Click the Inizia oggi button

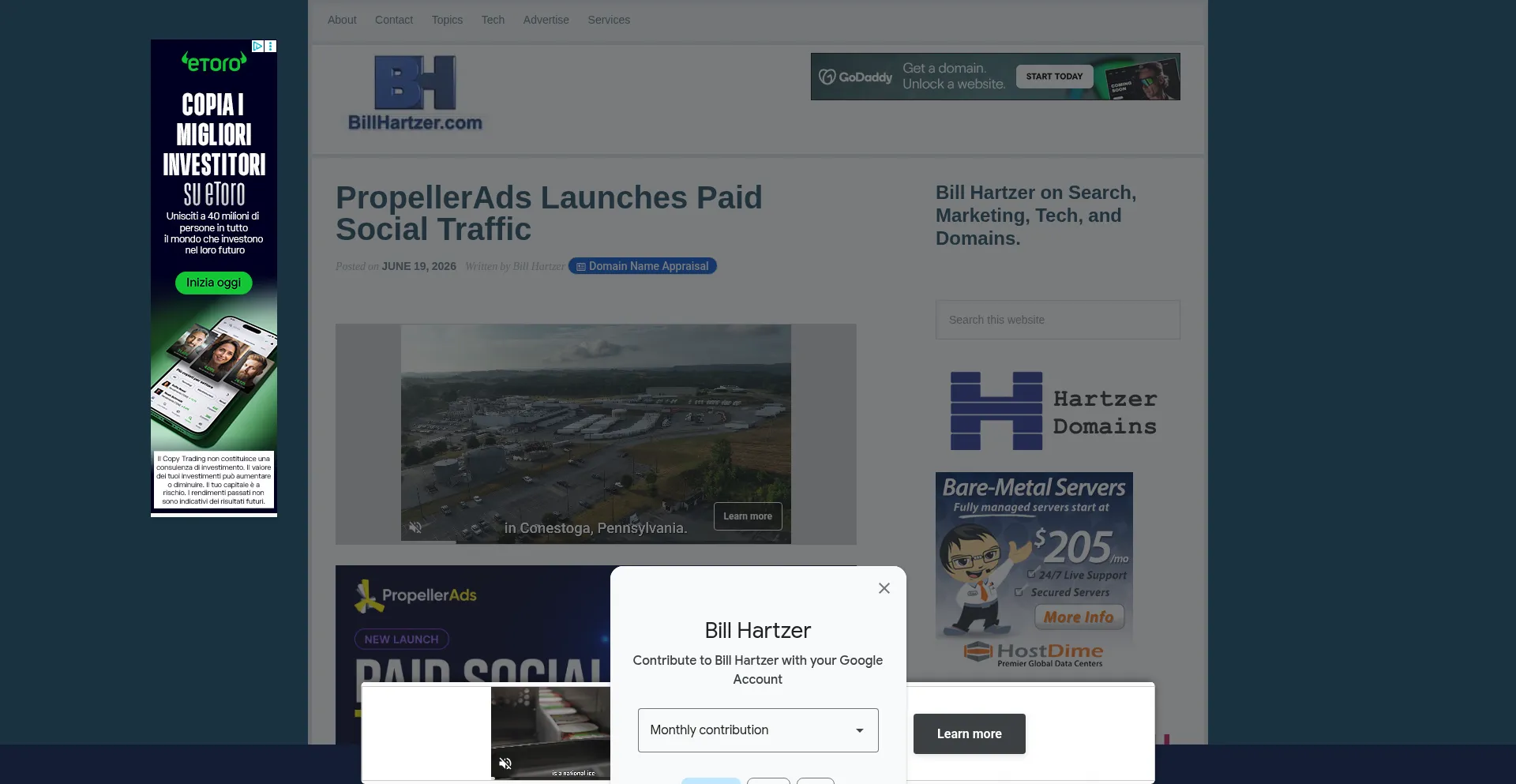(213, 283)
